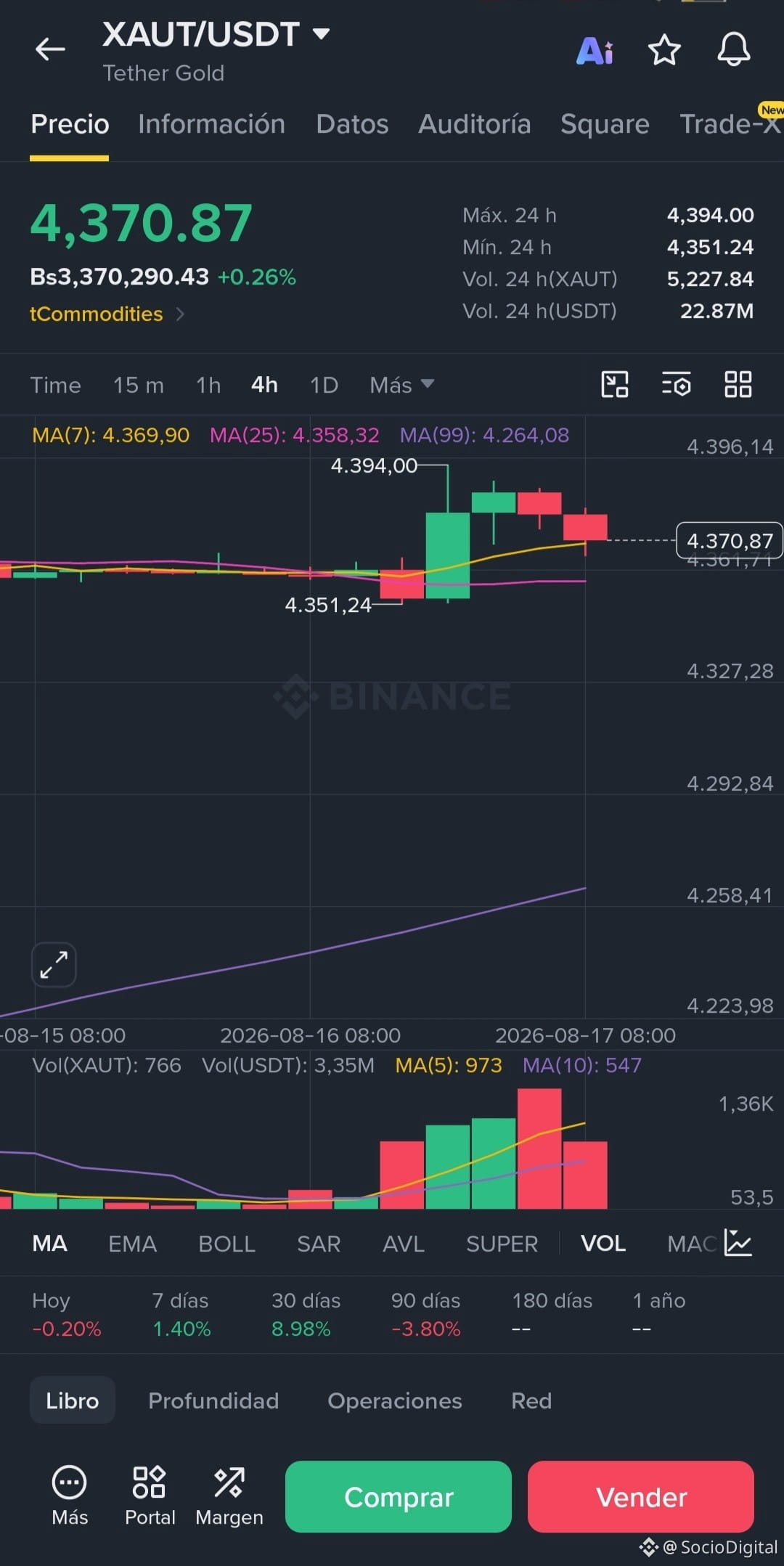Toggle the MA indicator
Viewport: 784px width, 1566px height.
coord(49,1244)
